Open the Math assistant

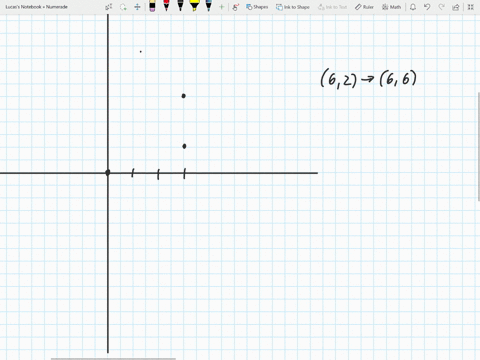click(x=391, y=7)
